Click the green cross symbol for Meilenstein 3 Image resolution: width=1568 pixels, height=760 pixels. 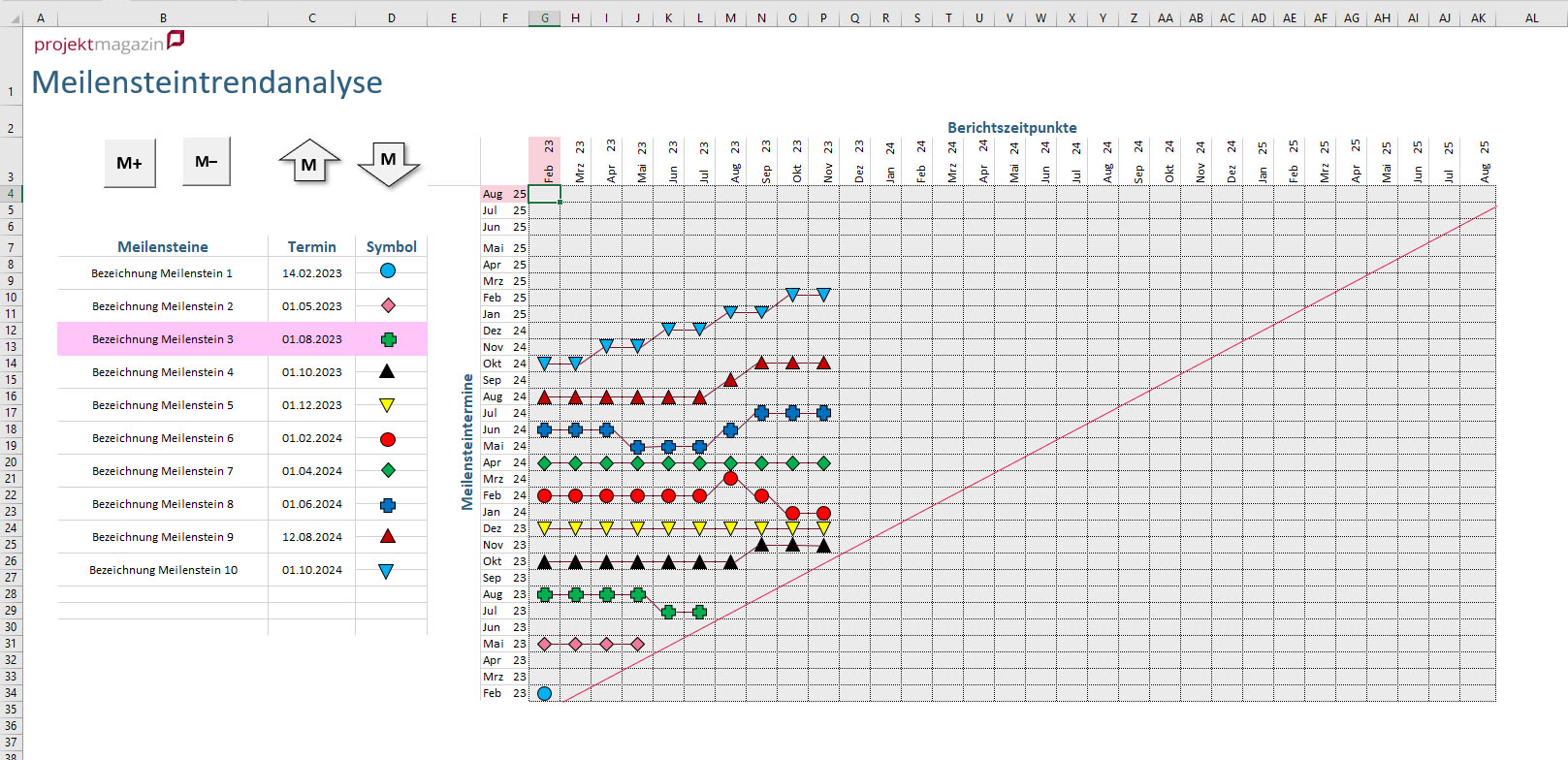click(x=388, y=339)
